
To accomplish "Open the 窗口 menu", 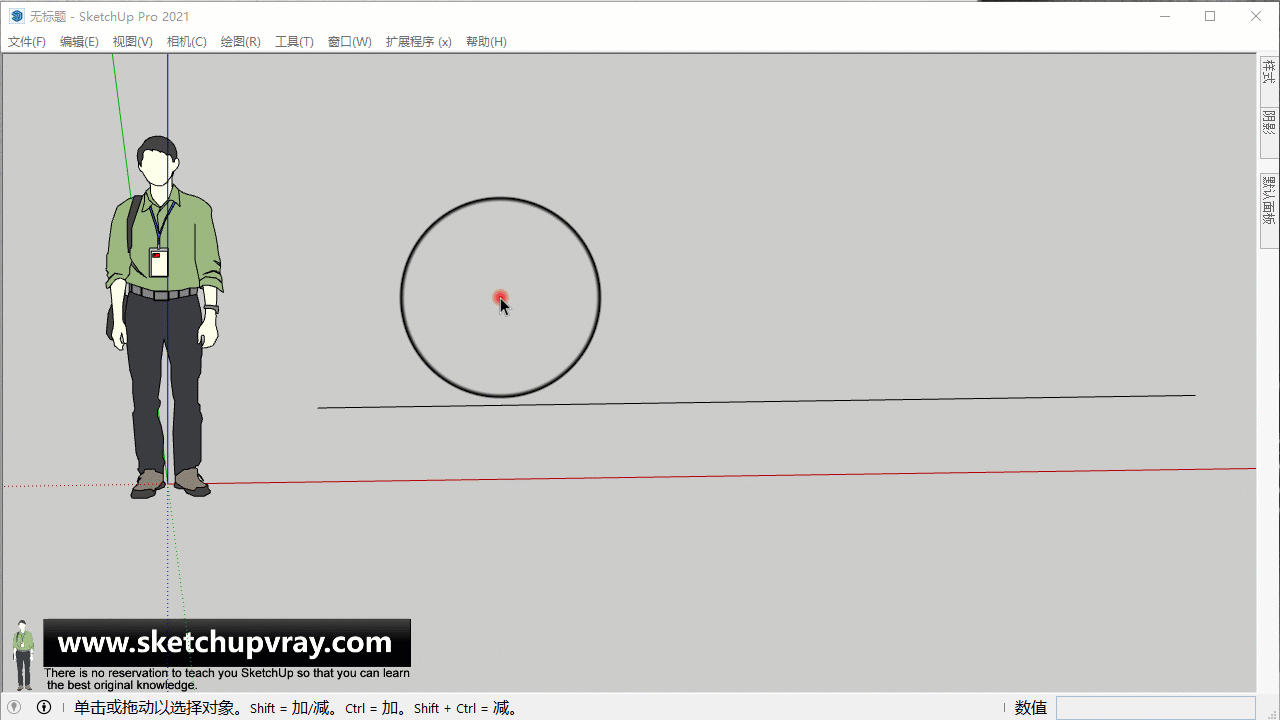I will pyautogui.click(x=349, y=41).
